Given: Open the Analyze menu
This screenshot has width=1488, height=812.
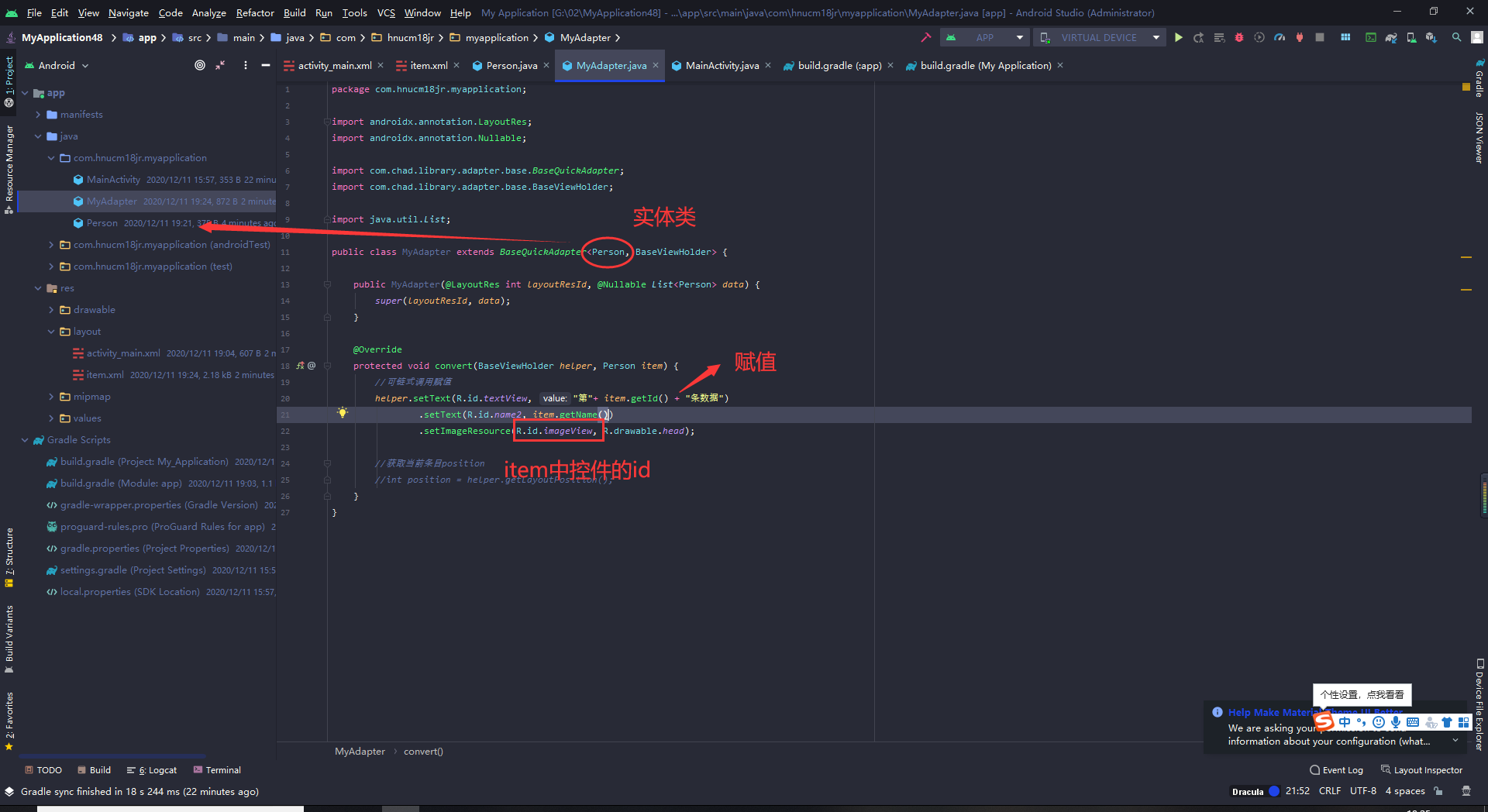Looking at the screenshot, I should [209, 12].
